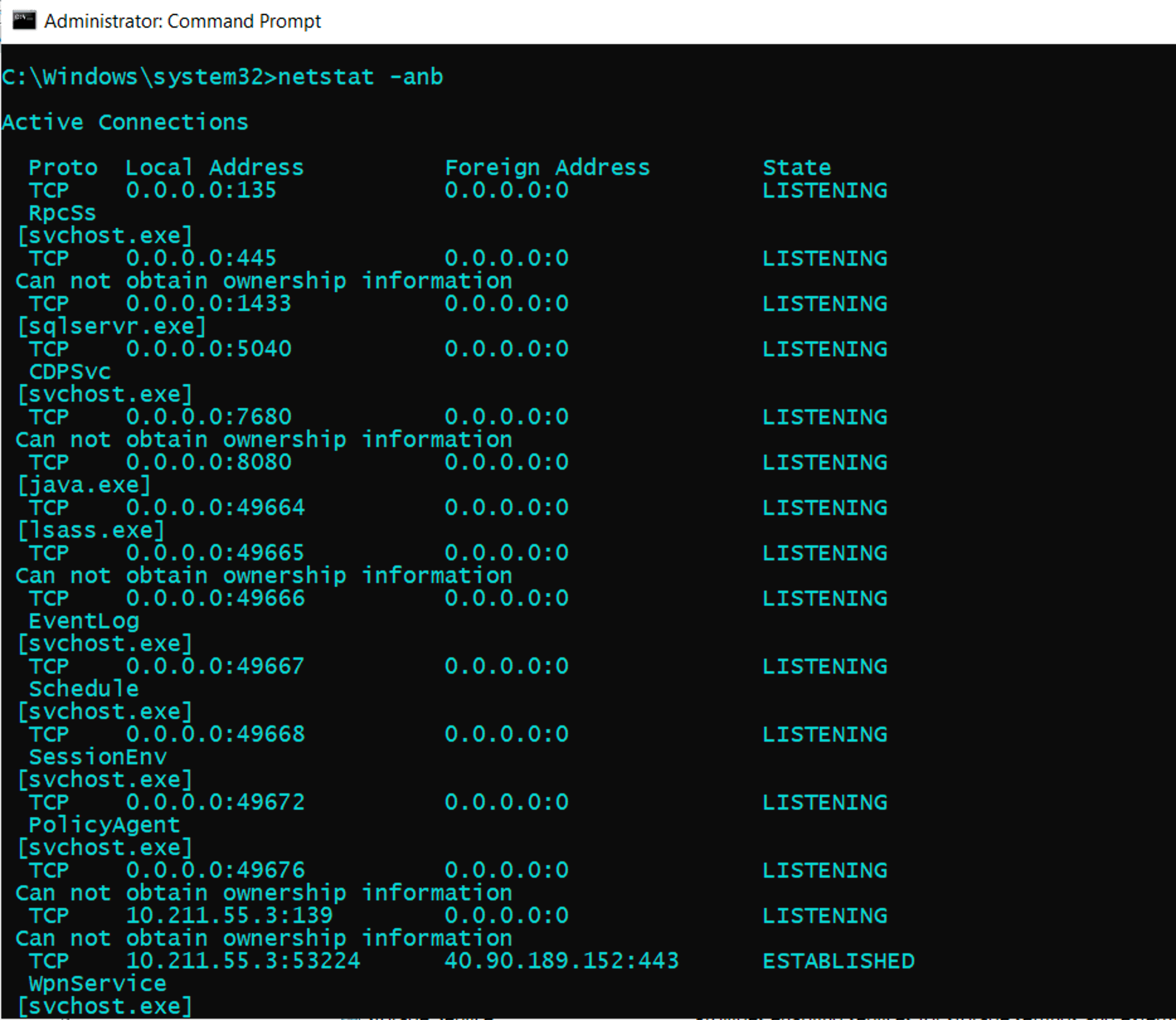Click local address 0.0.0.0:49667
The image size is (1176, 1020).
(215, 666)
